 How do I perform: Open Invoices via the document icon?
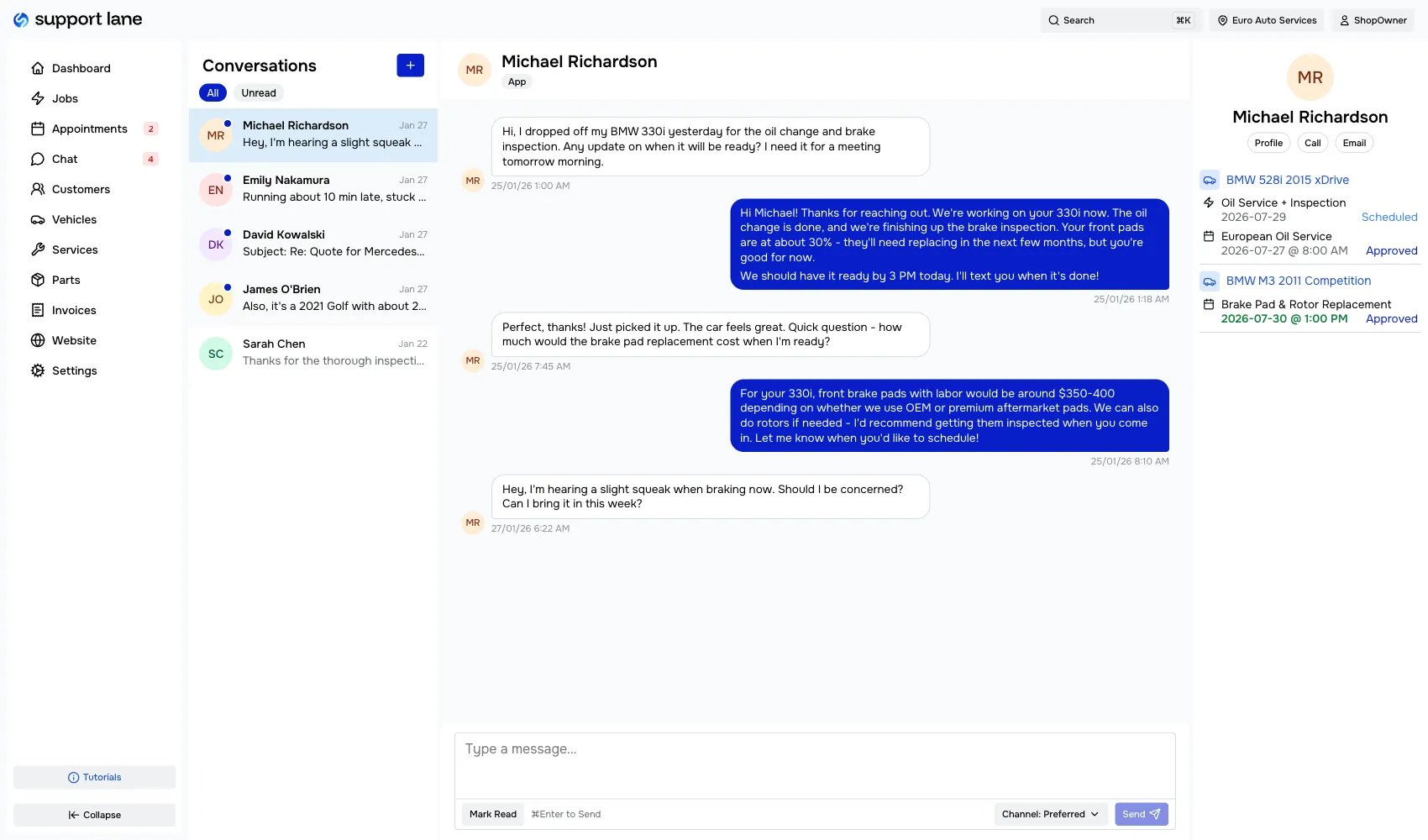click(x=38, y=310)
